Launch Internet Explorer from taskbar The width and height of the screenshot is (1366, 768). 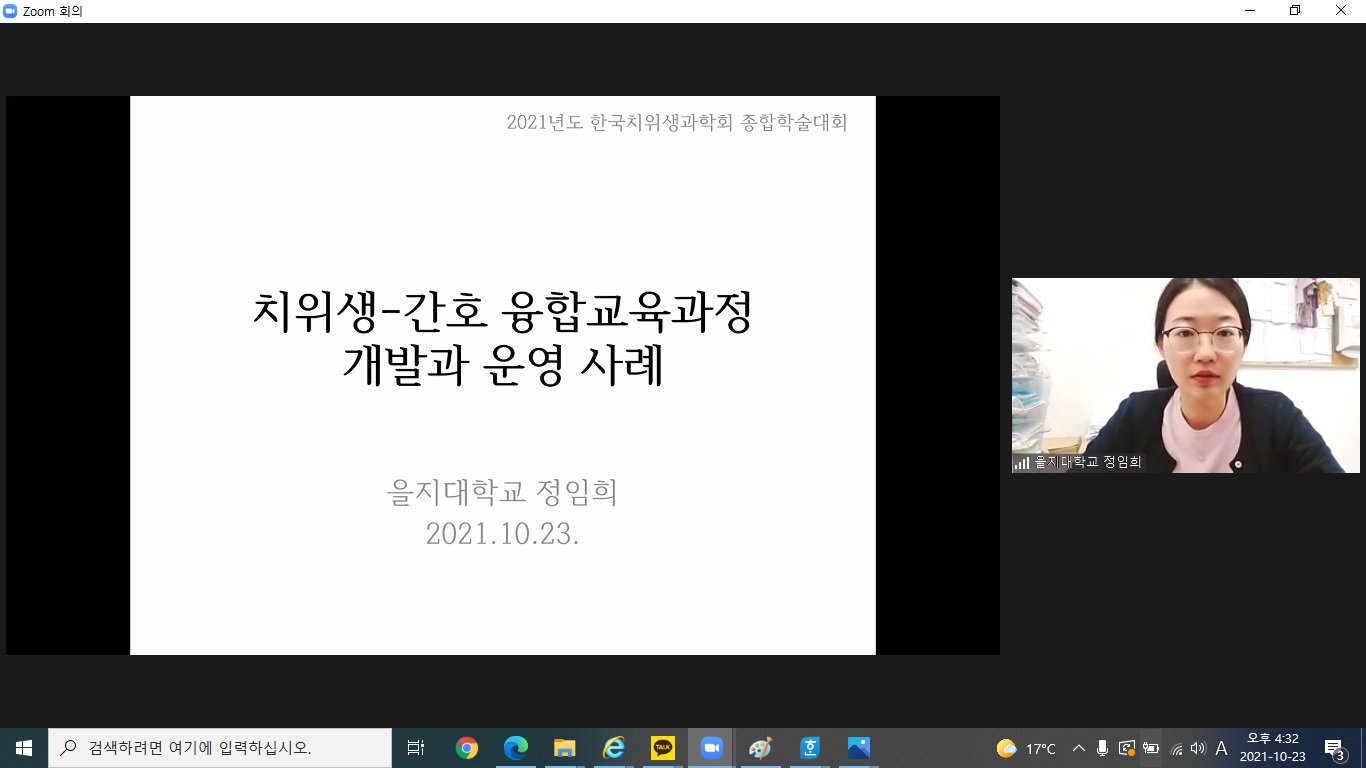pyautogui.click(x=614, y=747)
